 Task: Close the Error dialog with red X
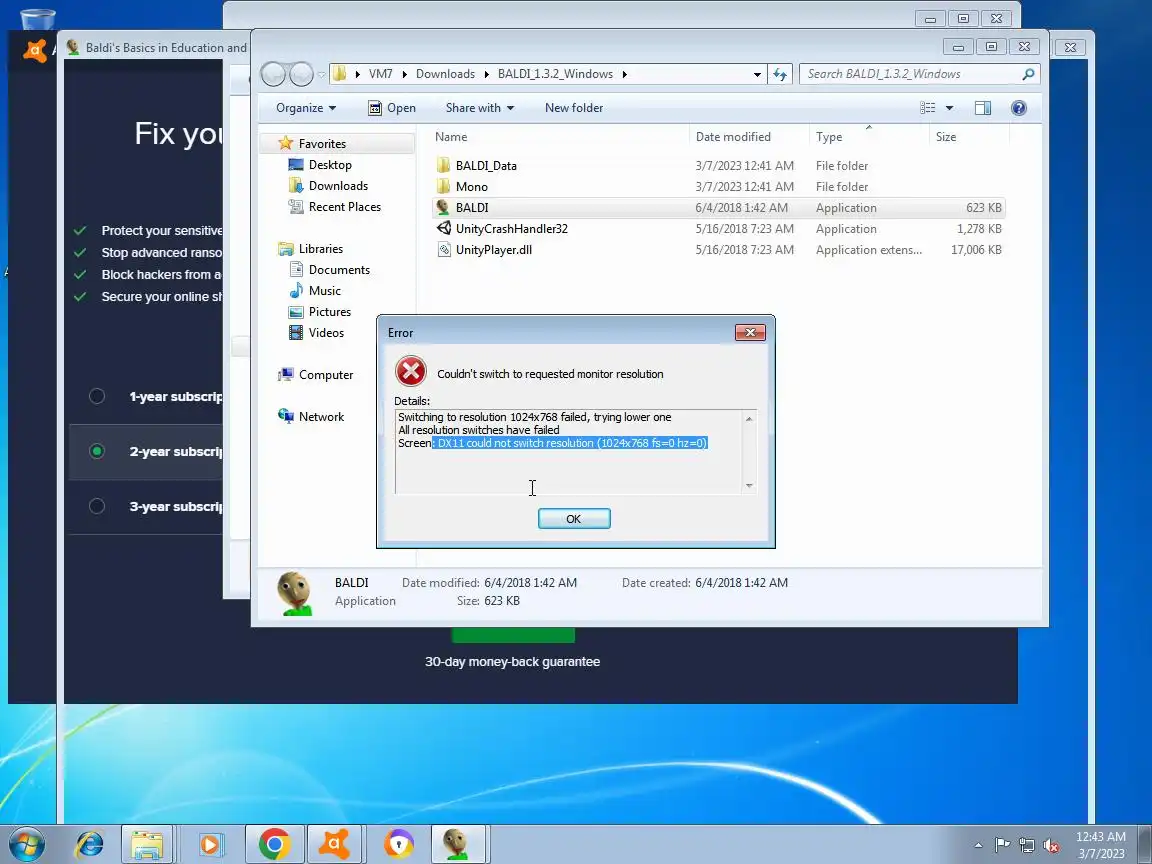(750, 333)
